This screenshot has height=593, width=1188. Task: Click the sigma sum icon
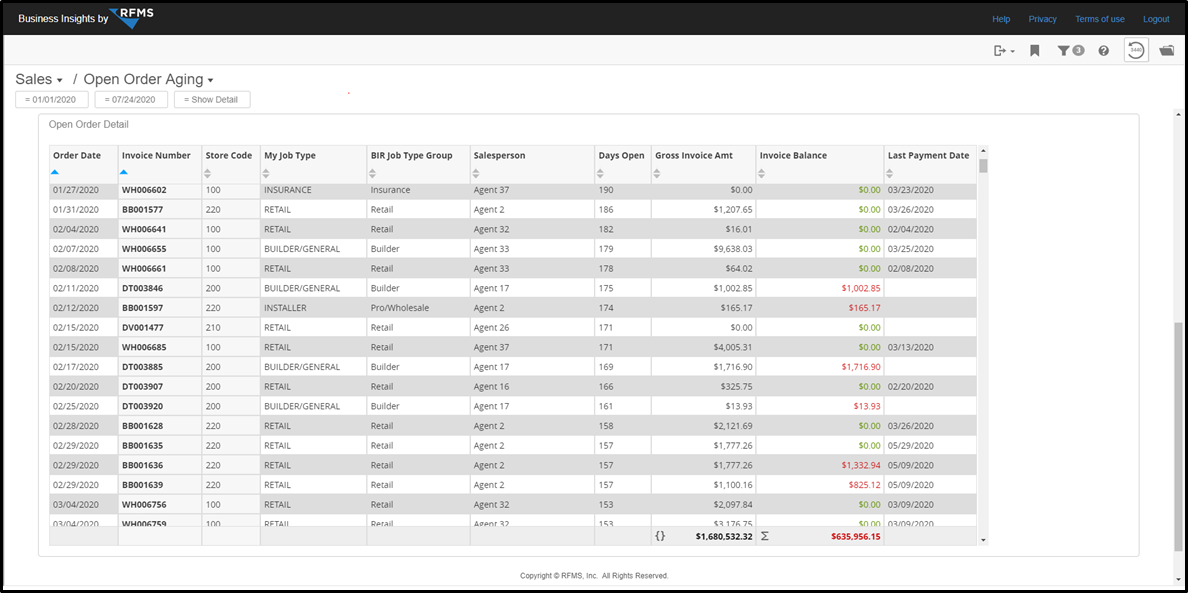[x=764, y=536]
